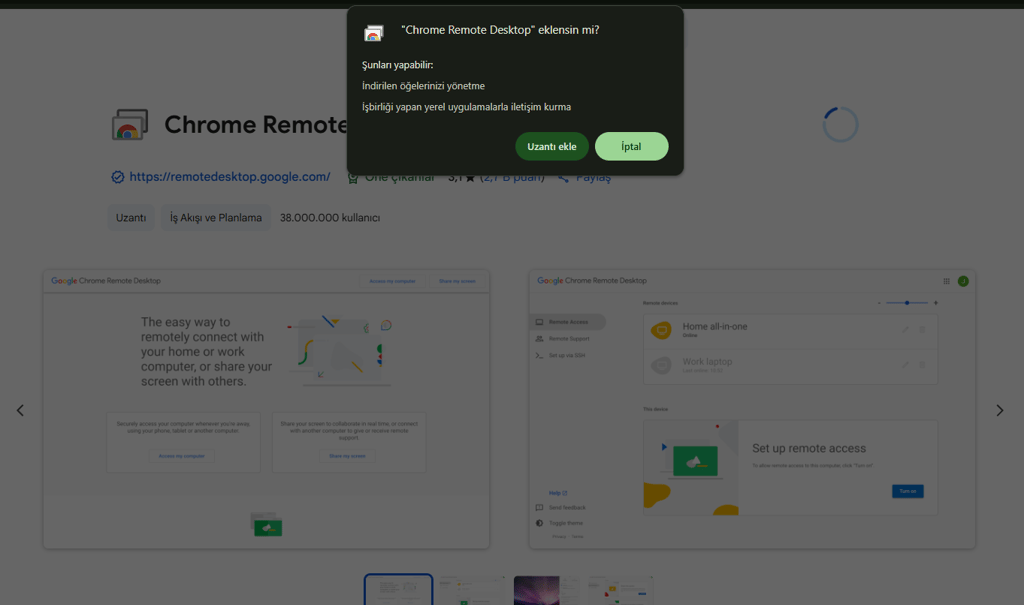Image resolution: width=1024 pixels, height=605 pixels.
Task: Click the Help link in screenshot sidebar
Action: (x=558, y=493)
